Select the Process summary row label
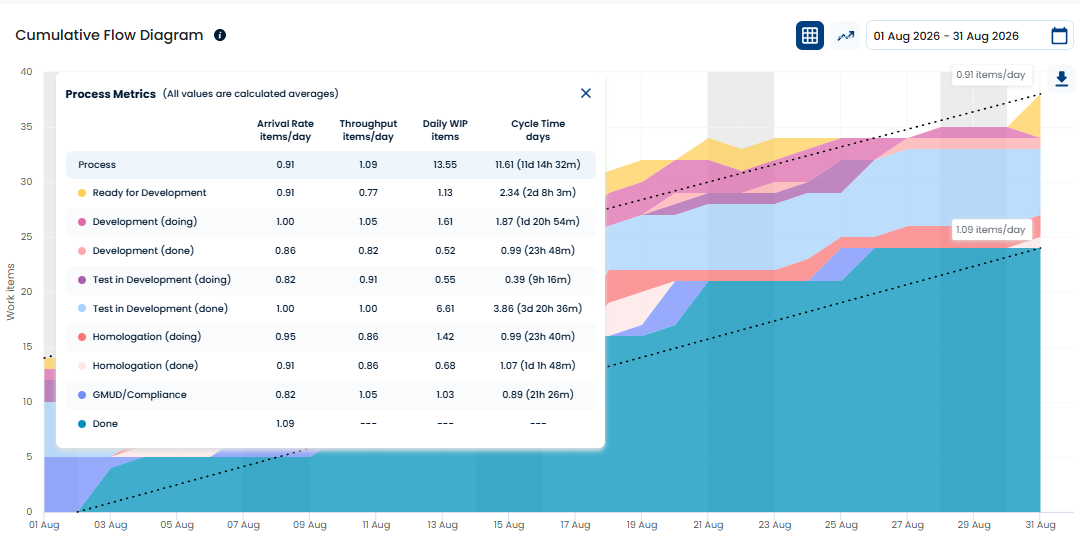The height and width of the screenshot is (546, 1080). [x=97, y=165]
